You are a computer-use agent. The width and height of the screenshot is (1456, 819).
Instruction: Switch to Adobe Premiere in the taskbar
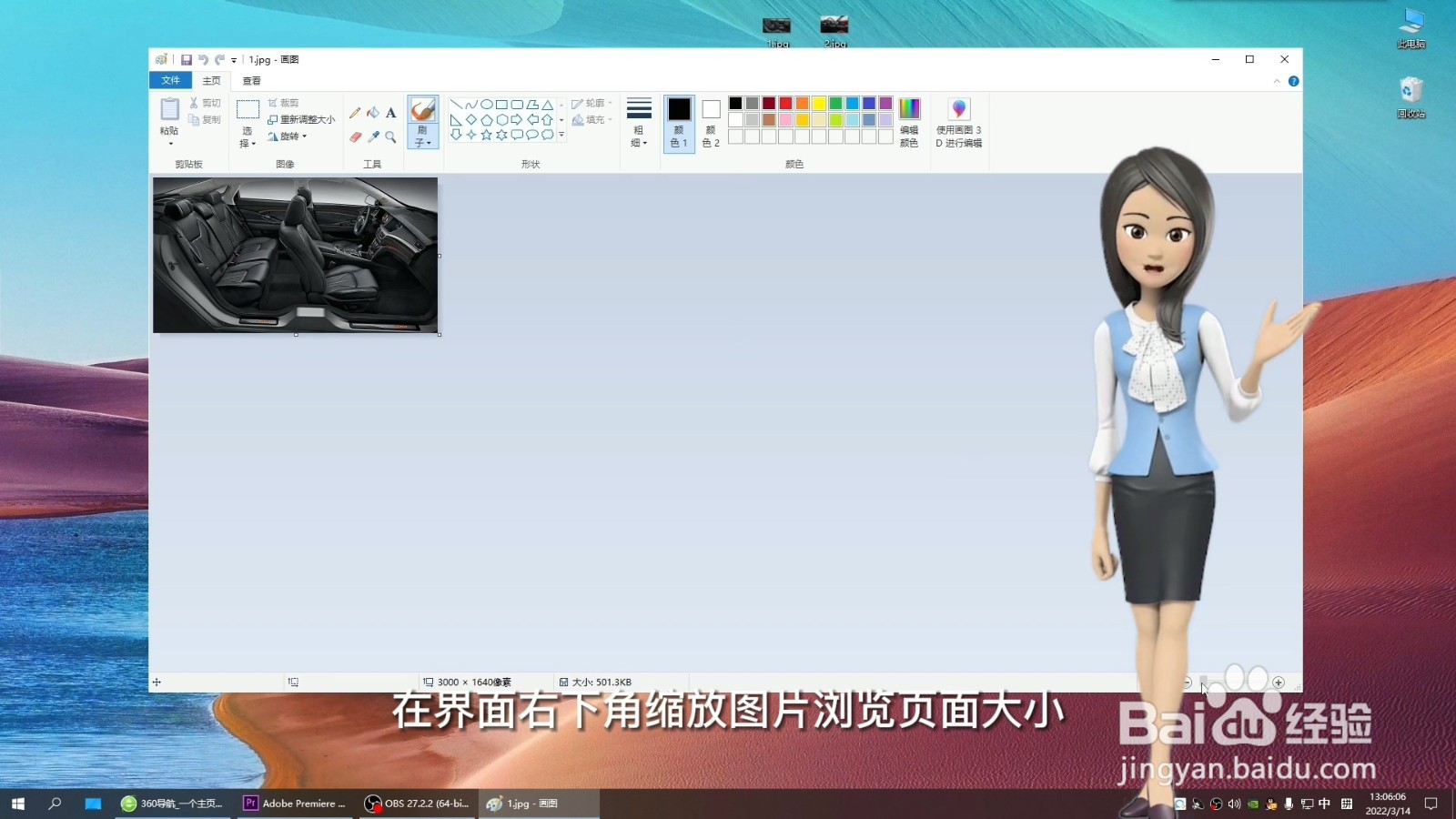(295, 804)
